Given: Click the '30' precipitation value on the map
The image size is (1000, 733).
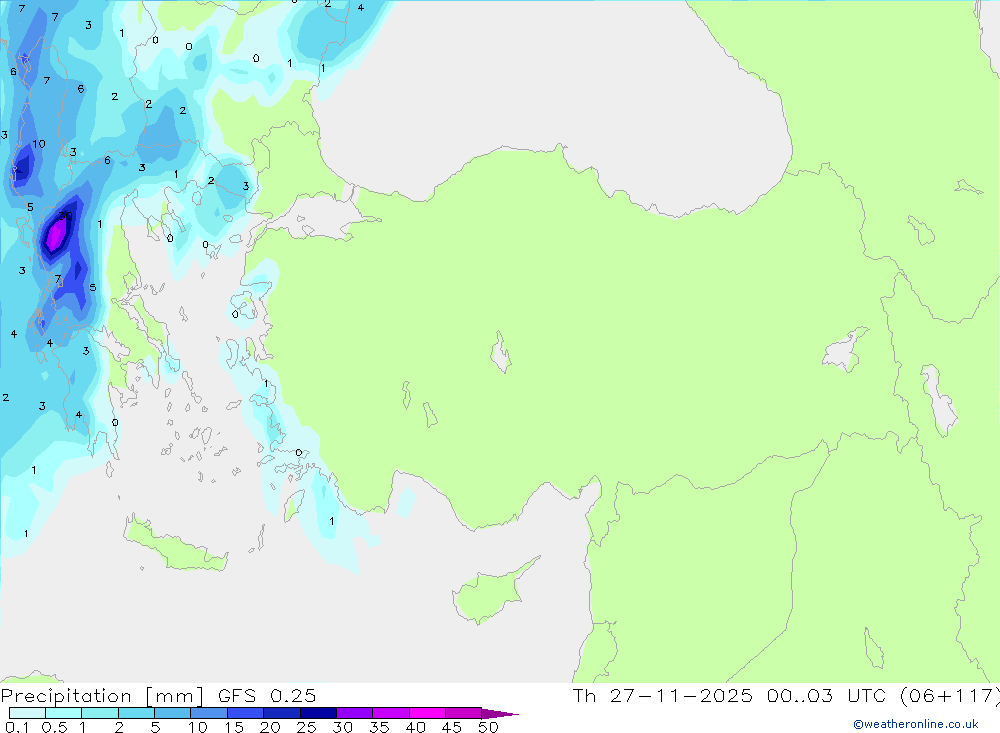Looking at the screenshot, I should [66, 216].
